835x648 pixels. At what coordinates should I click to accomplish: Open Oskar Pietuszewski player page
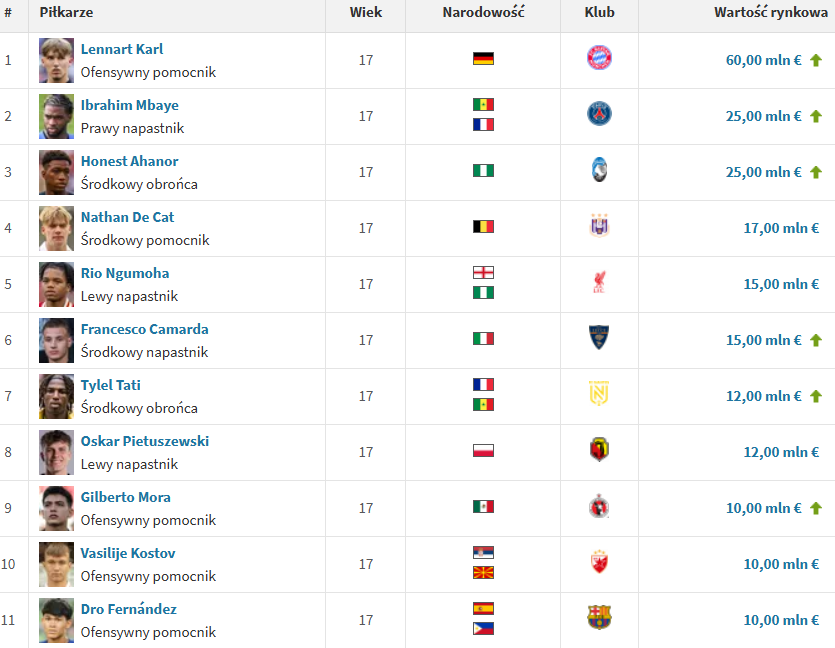point(144,441)
